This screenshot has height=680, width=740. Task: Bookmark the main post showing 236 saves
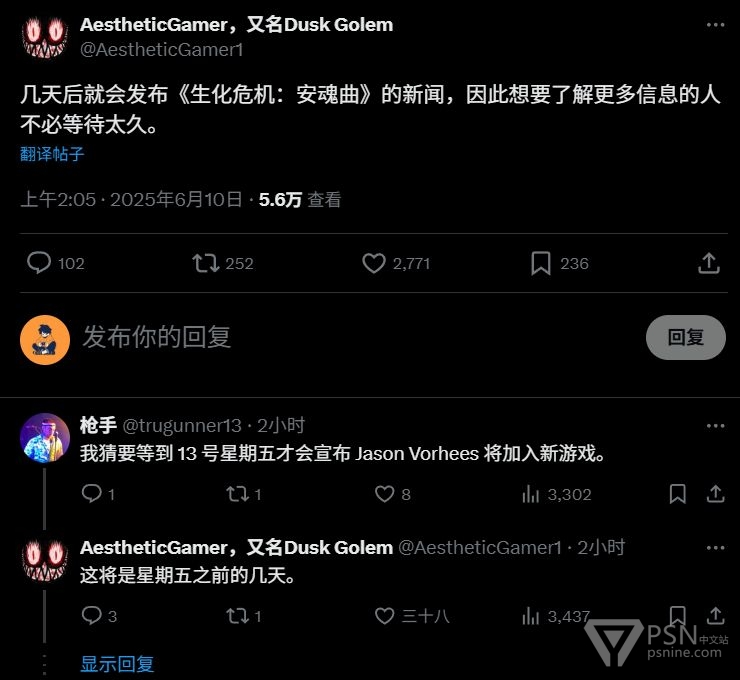pos(541,263)
